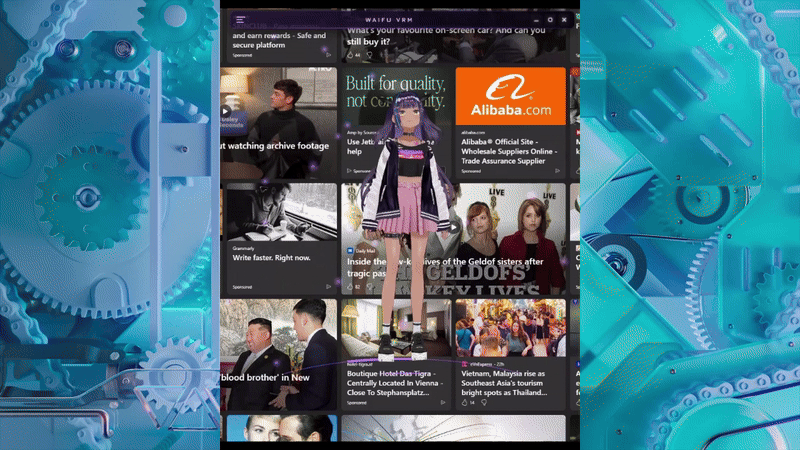The height and width of the screenshot is (450, 800).
Task: Open 'Write faster. Right now.' Grammarly ad
Action: [x=271, y=258]
